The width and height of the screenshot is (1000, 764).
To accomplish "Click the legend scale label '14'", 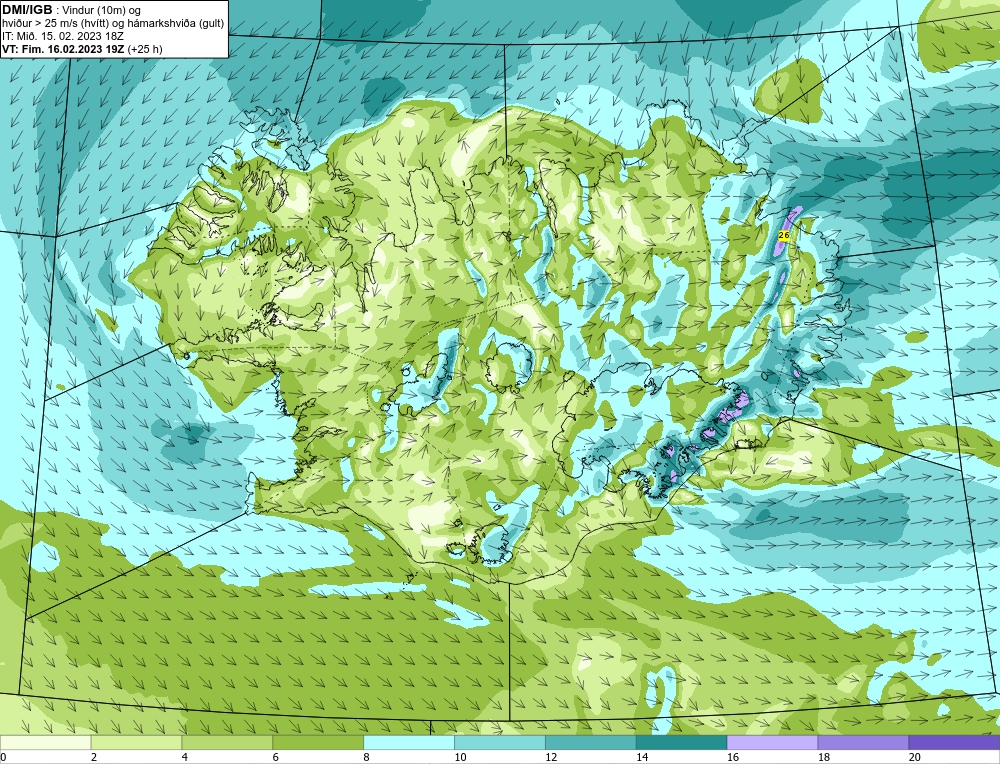I will 642,757.
